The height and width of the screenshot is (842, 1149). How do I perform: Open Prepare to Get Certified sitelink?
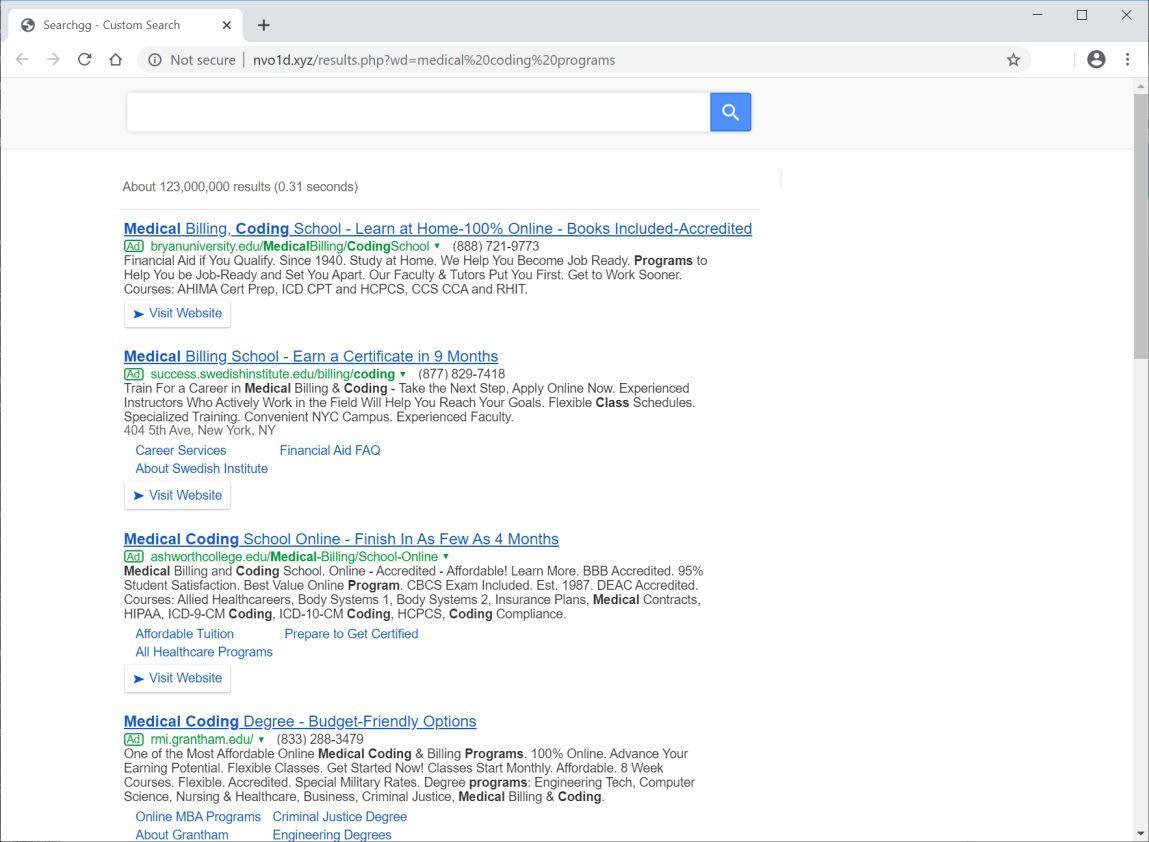pyautogui.click(x=351, y=633)
